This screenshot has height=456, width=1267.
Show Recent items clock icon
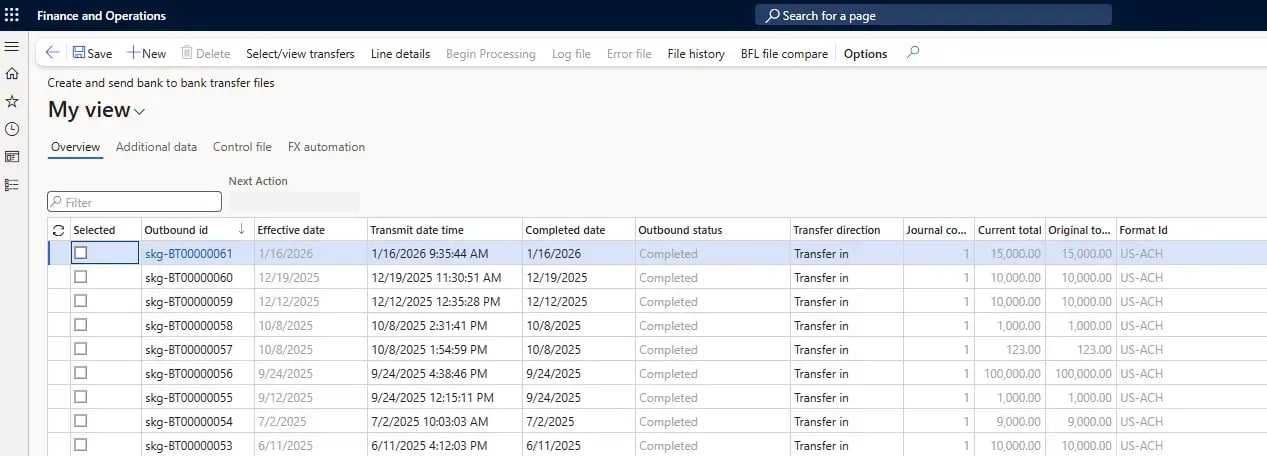point(12,129)
